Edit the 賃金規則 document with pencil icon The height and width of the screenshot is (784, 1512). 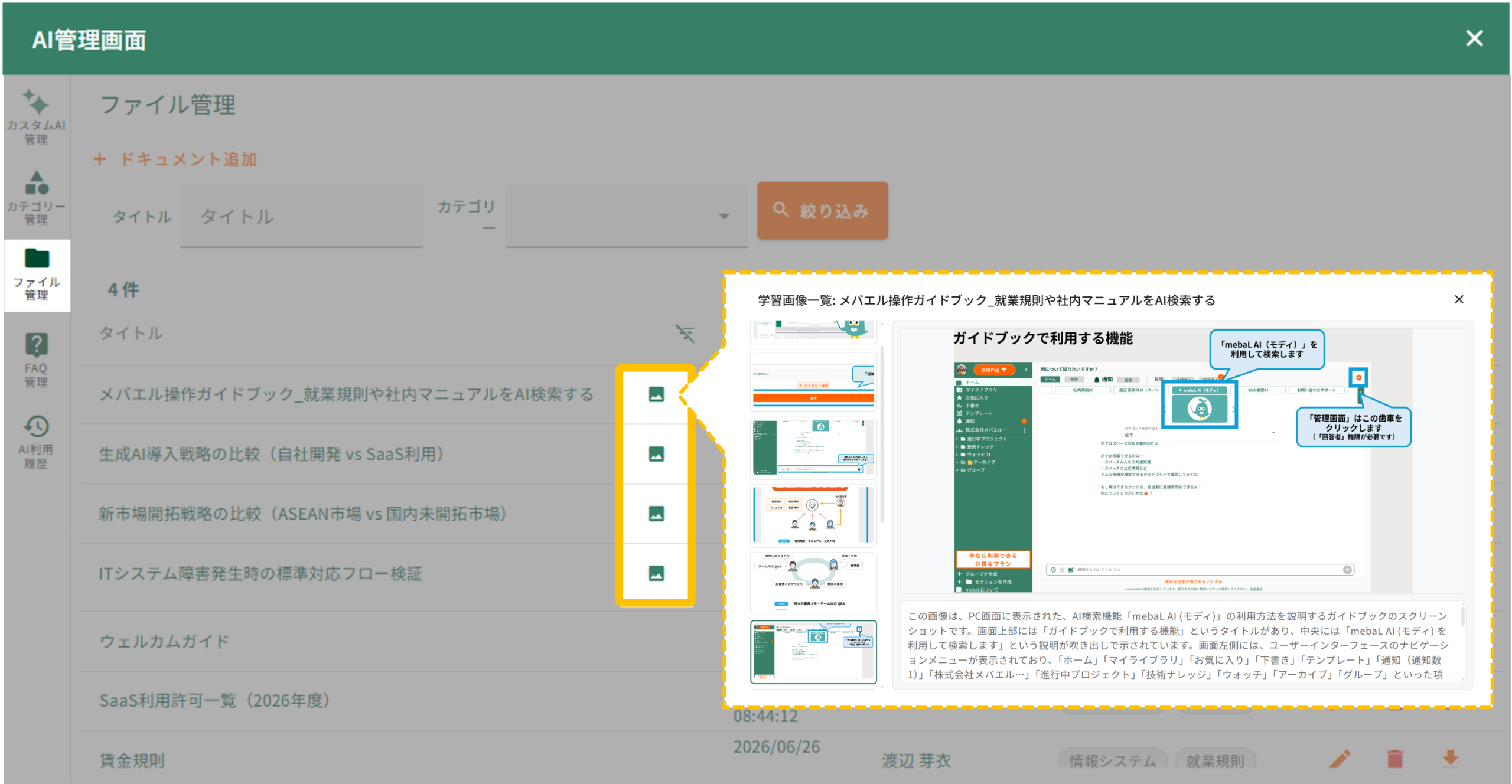[x=1340, y=759]
